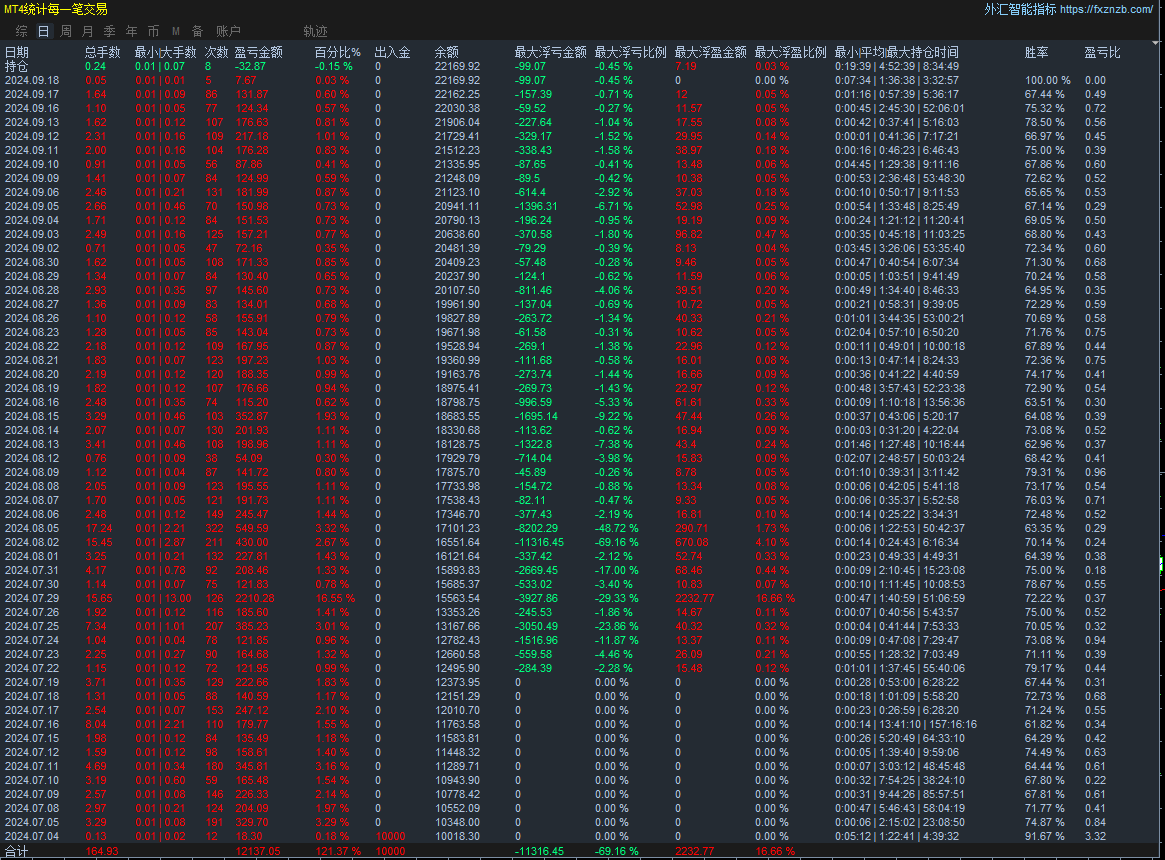This screenshot has height=860, width=1165.
Task: Select the 2024.07.04 date cell
Action: tap(32, 836)
